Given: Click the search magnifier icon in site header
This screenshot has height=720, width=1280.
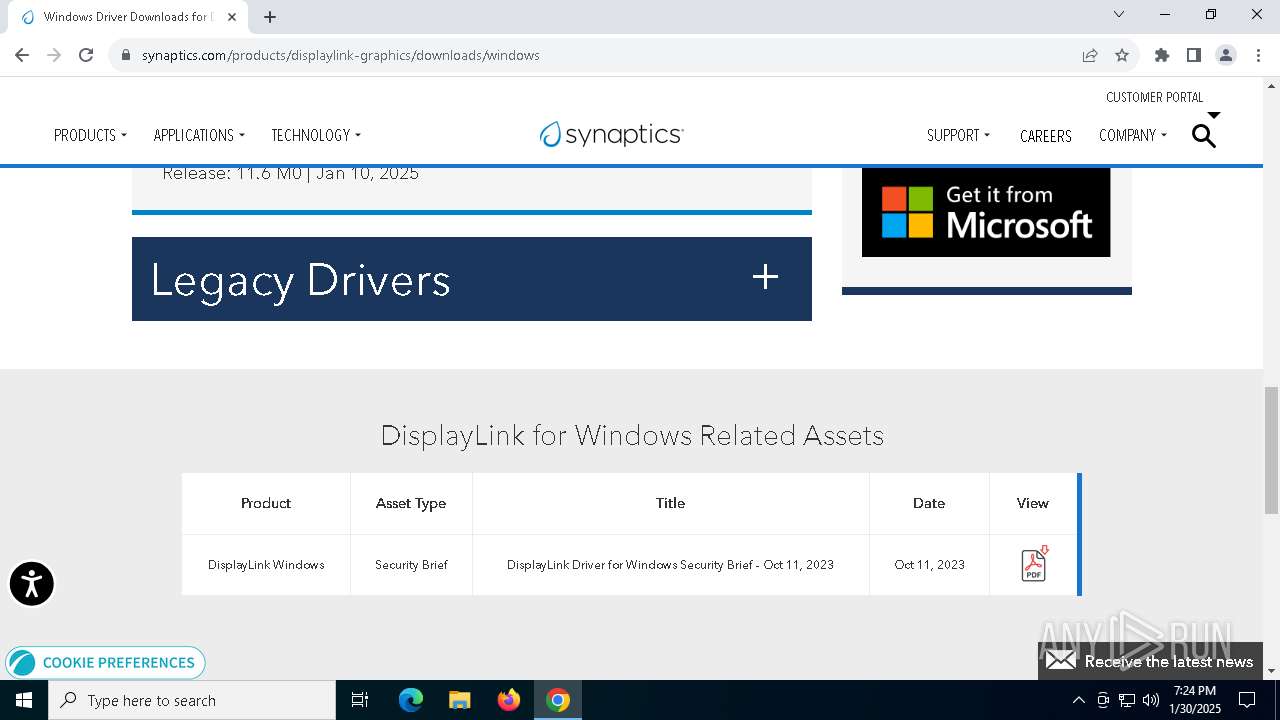Looking at the screenshot, I should coord(1204,136).
